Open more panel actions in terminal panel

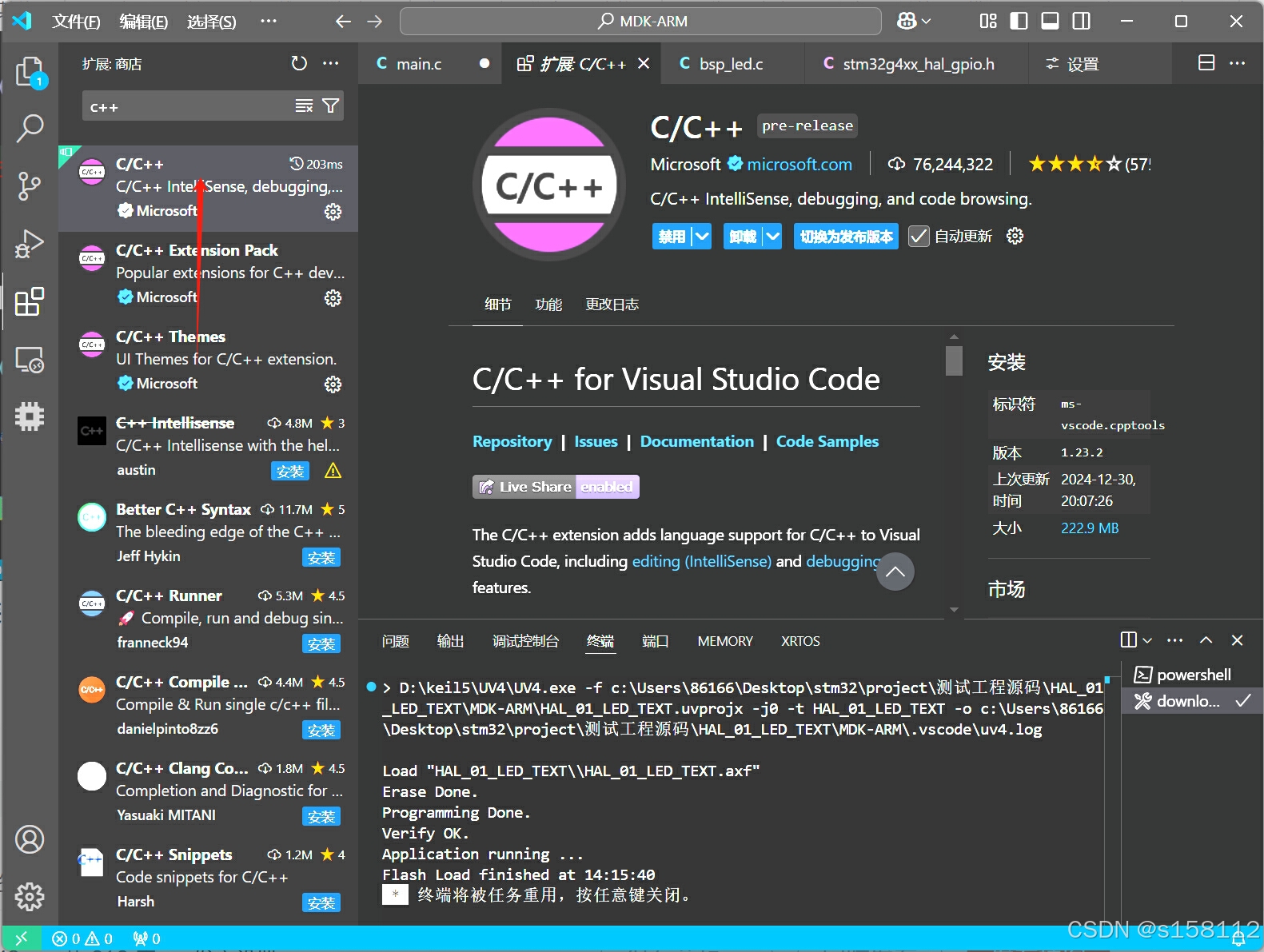[x=1174, y=640]
